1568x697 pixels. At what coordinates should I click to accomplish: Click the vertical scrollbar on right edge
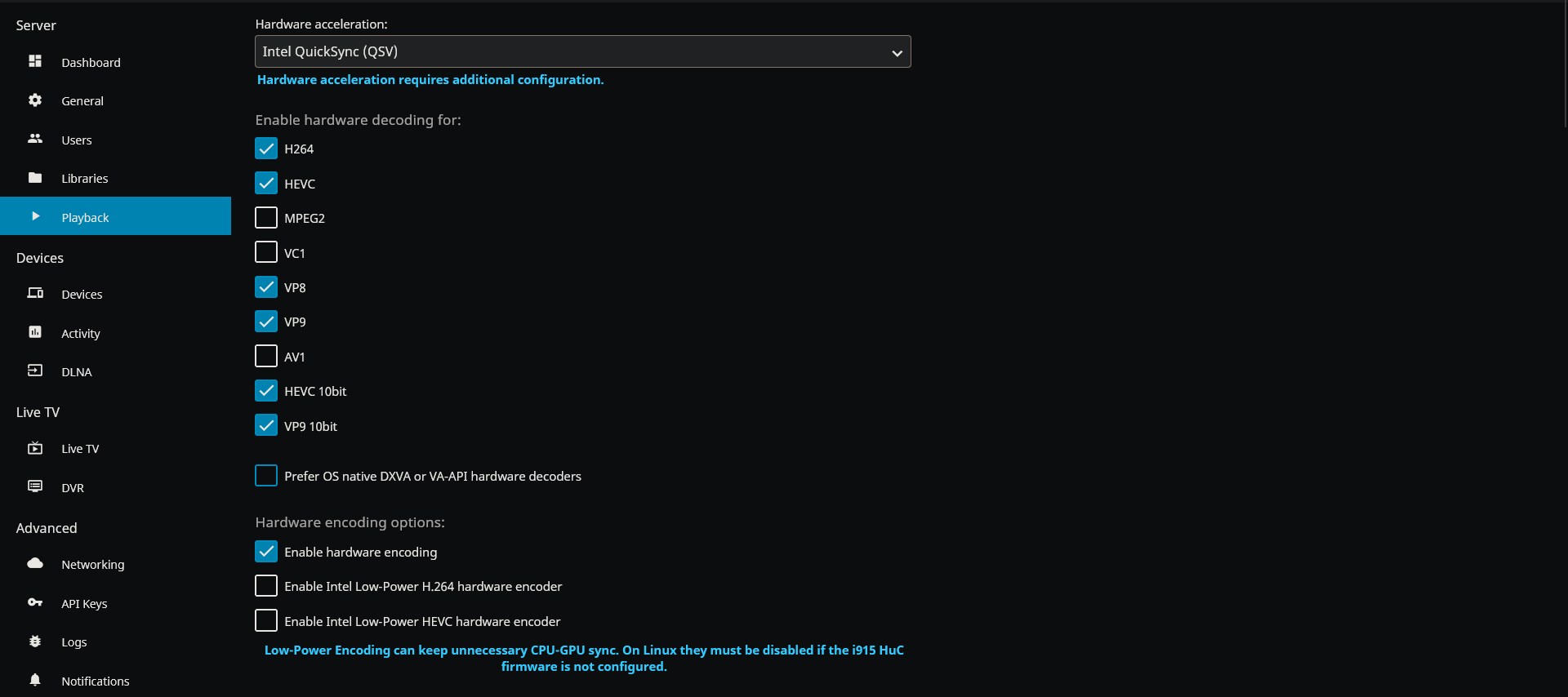[x=1563, y=65]
